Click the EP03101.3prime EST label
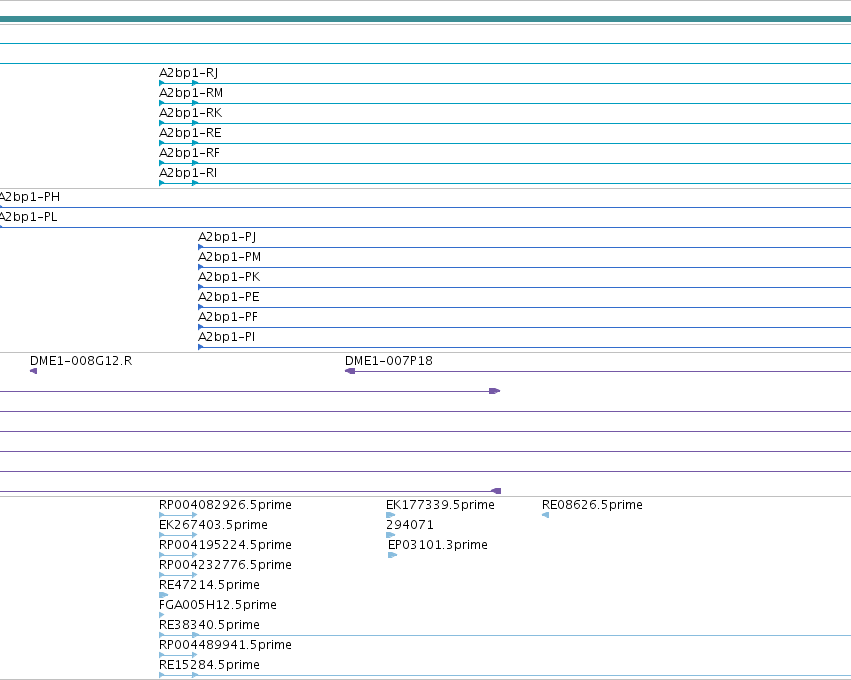Image resolution: width=851 pixels, height=680 pixels. (438, 545)
